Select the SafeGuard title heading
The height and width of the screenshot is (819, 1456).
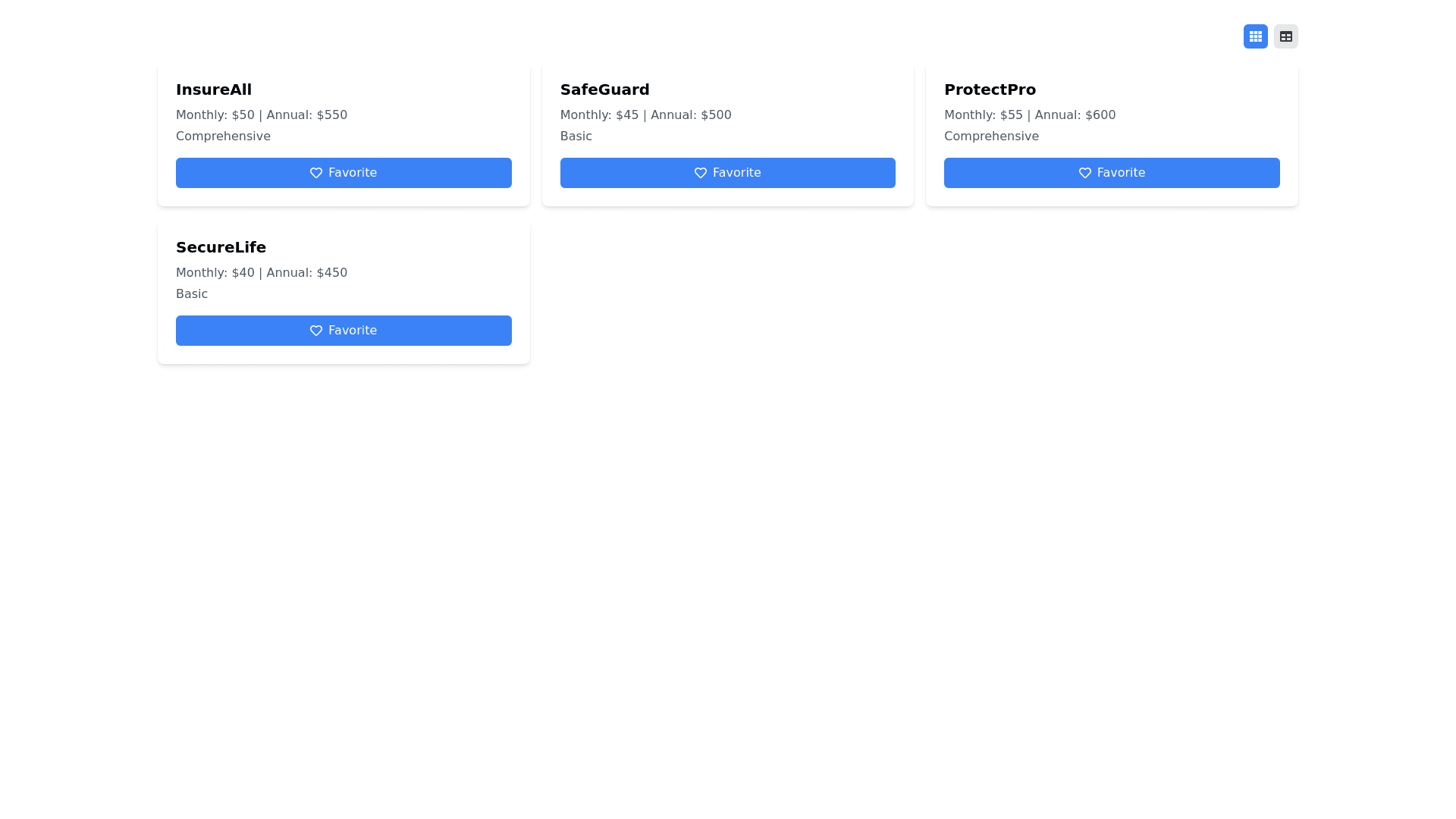coord(604,89)
